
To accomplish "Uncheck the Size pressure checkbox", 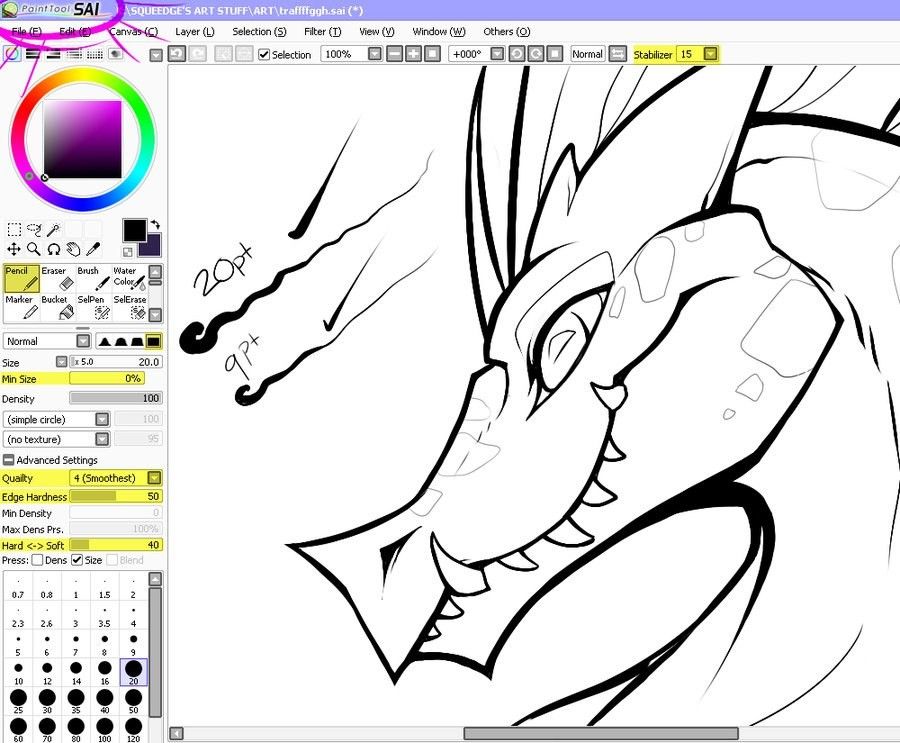I will (77, 560).
